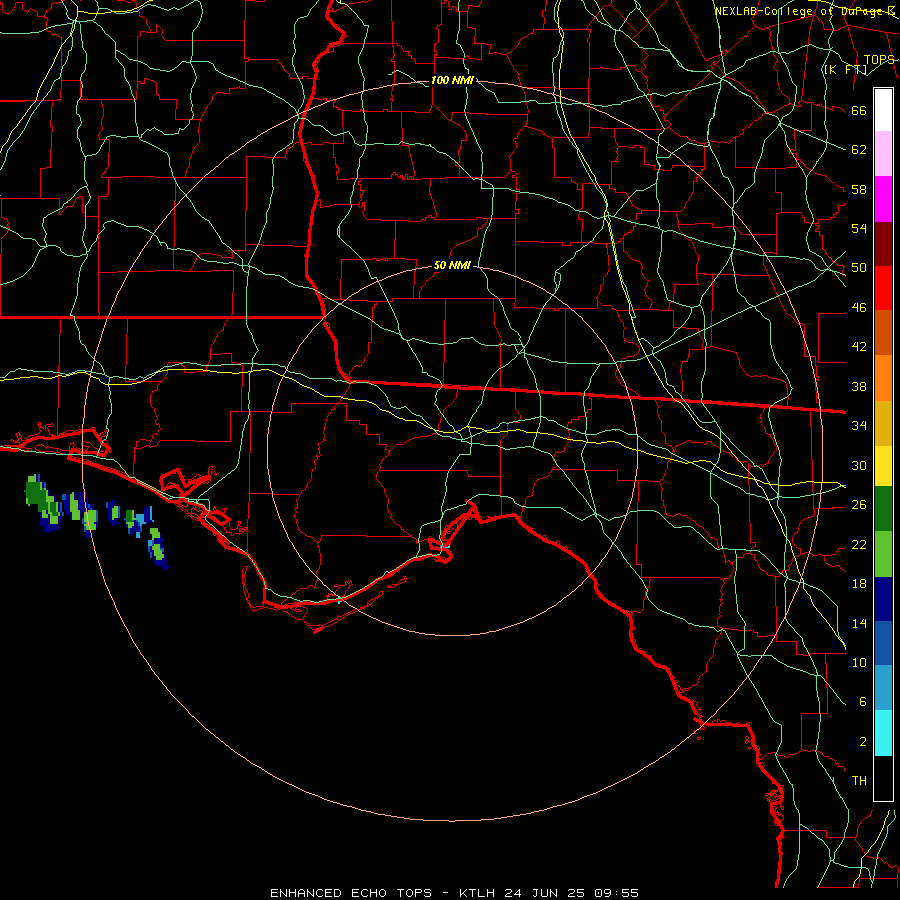Click the white swatch in the tops legend
The height and width of the screenshot is (900, 900).
(883, 110)
